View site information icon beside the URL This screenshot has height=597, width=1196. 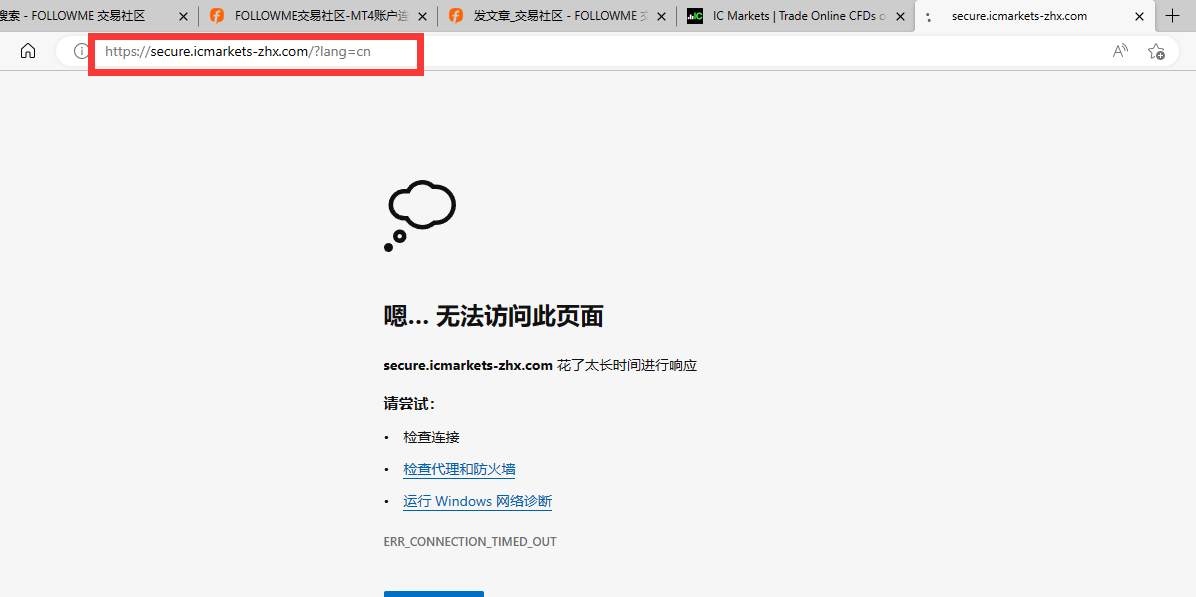click(80, 51)
